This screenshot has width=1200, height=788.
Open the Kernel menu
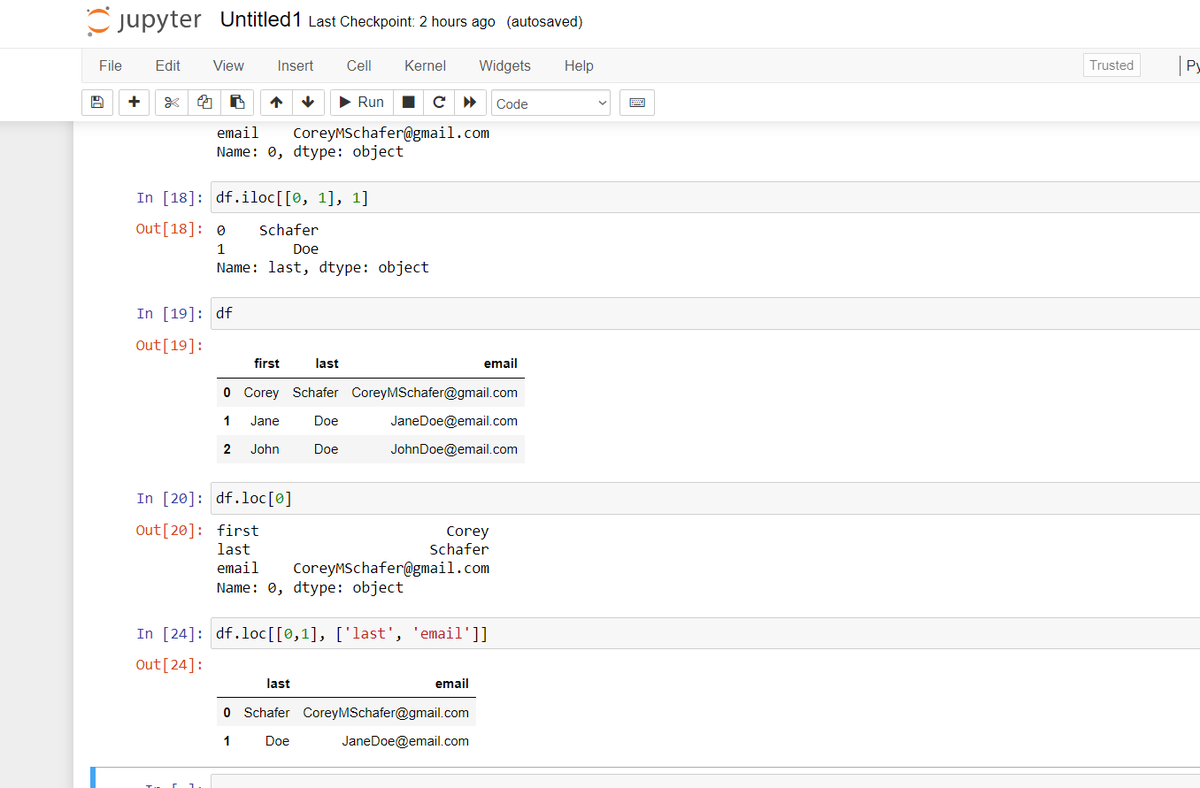coord(425,65)
